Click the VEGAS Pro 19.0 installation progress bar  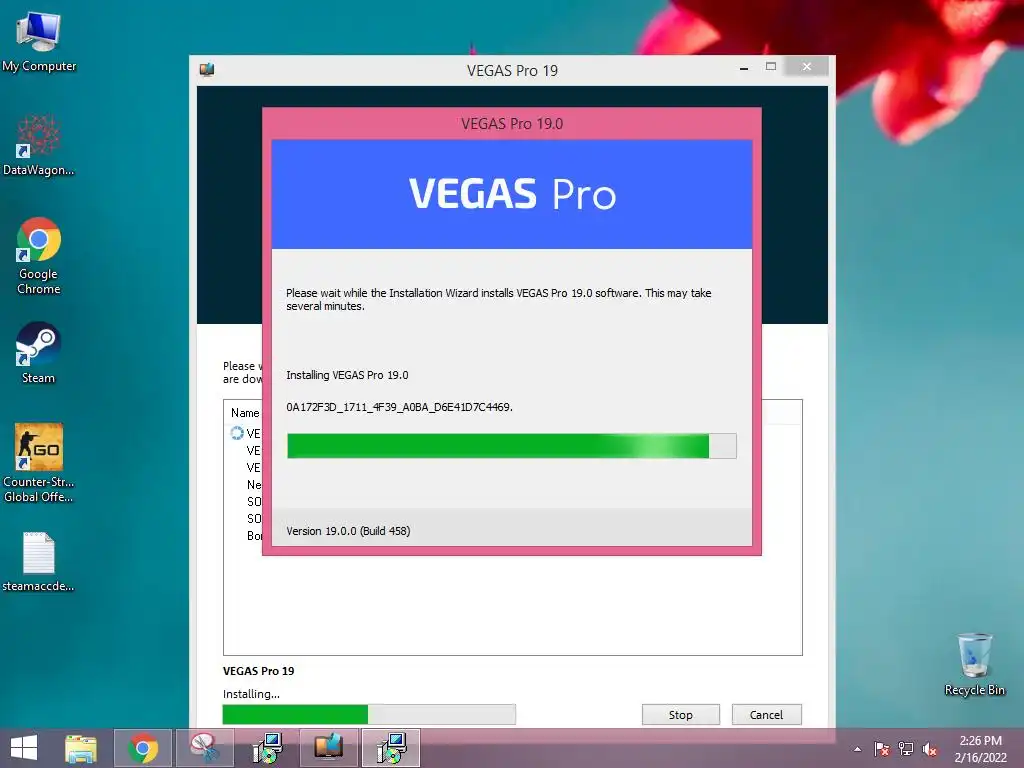(511, 446)
